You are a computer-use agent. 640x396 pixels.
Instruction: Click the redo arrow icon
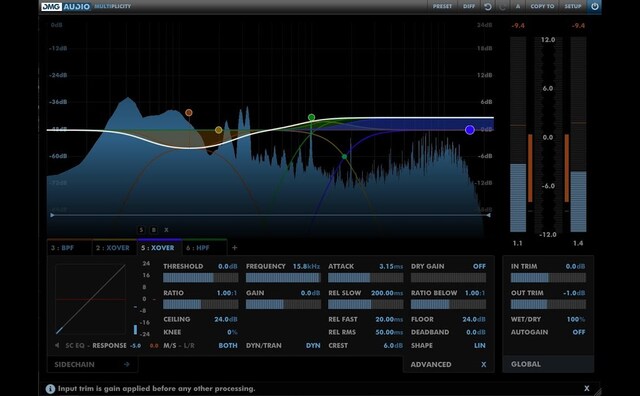pos(502,7)
